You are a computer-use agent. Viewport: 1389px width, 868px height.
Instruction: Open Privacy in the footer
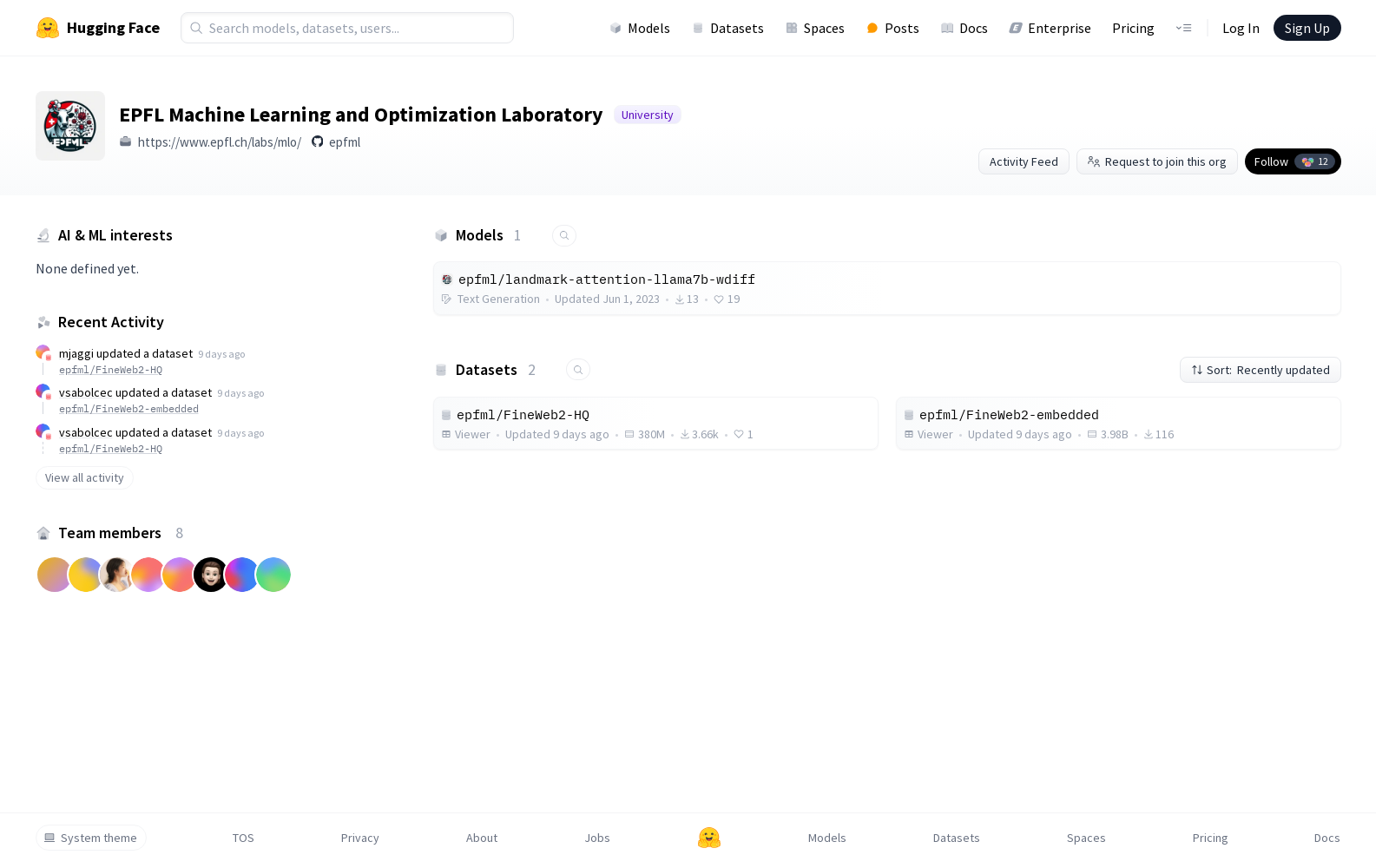360,838
